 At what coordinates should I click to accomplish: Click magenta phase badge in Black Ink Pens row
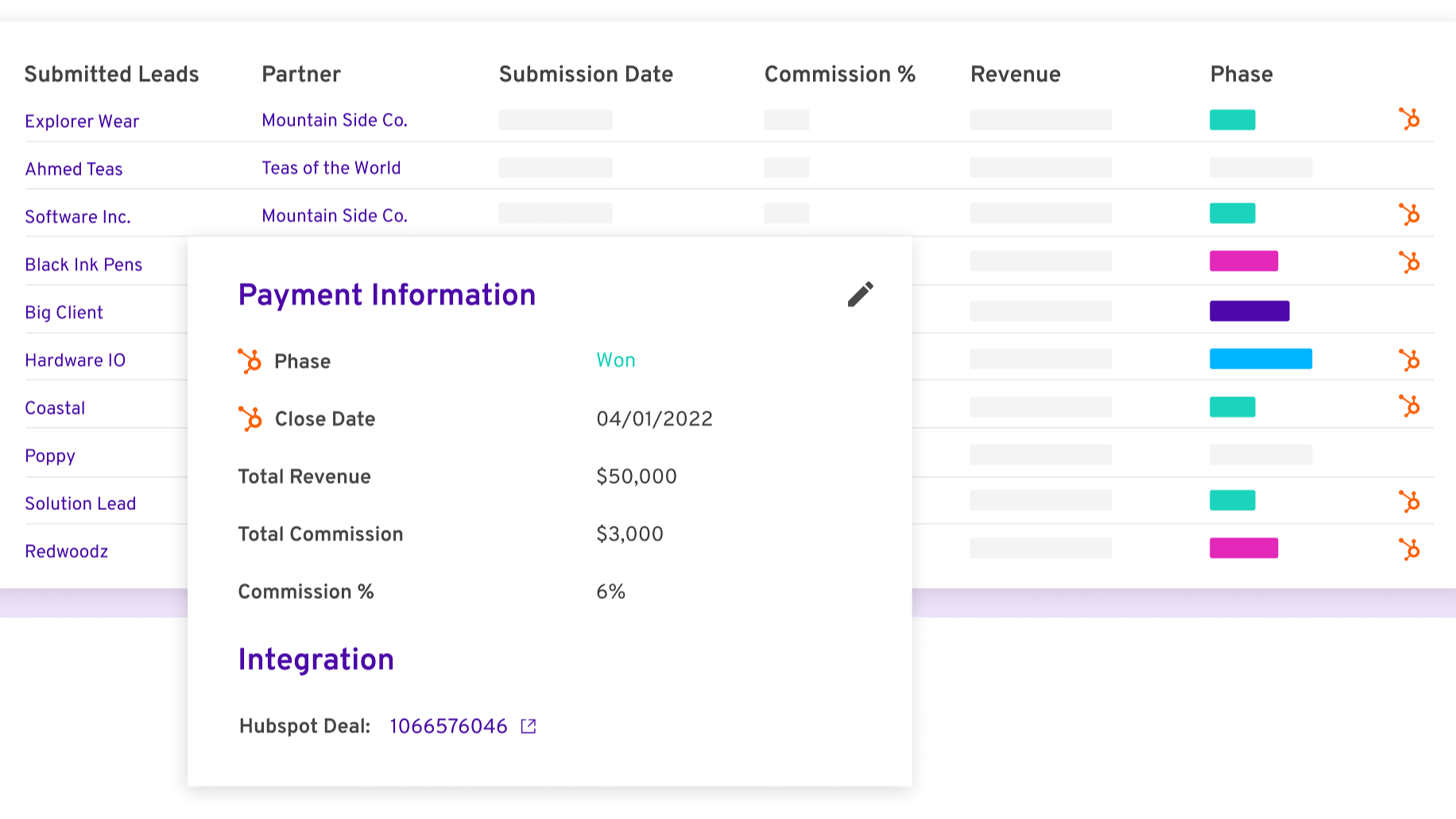pyautogui.click(x=1244, y=261)
